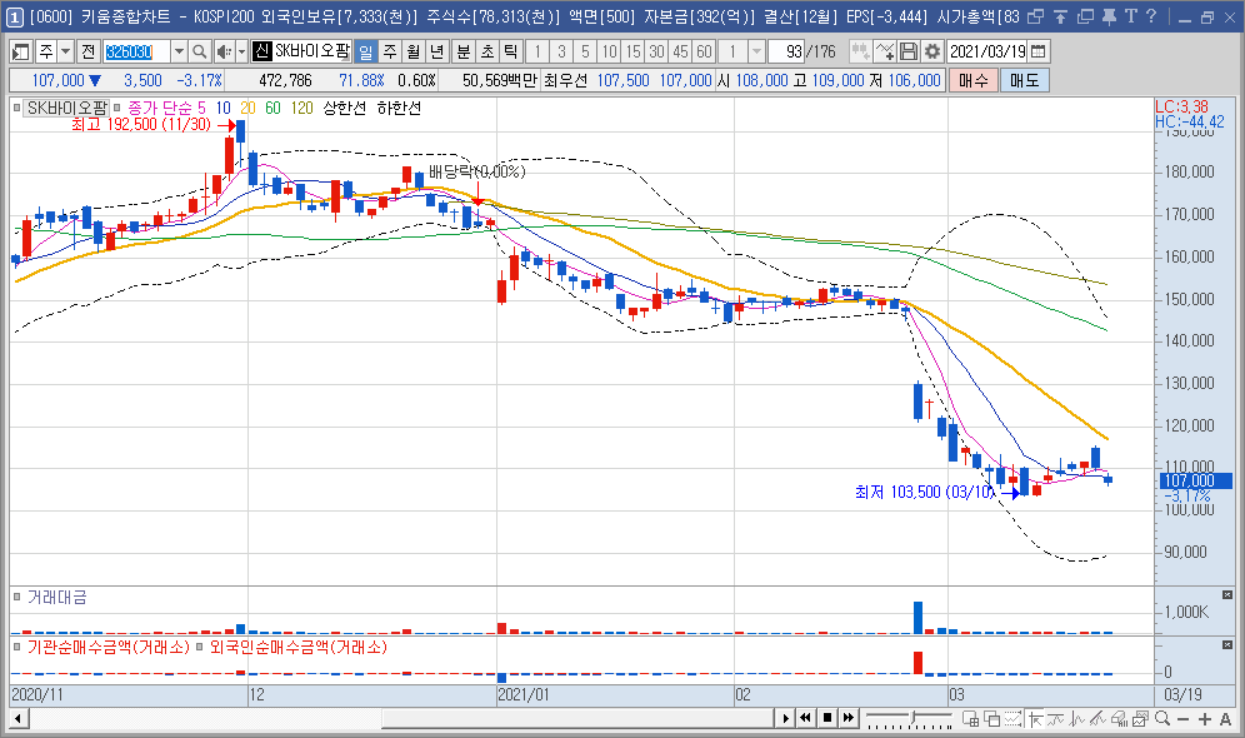Switch chart to 분 (minute) period

(x=463, y=52)
